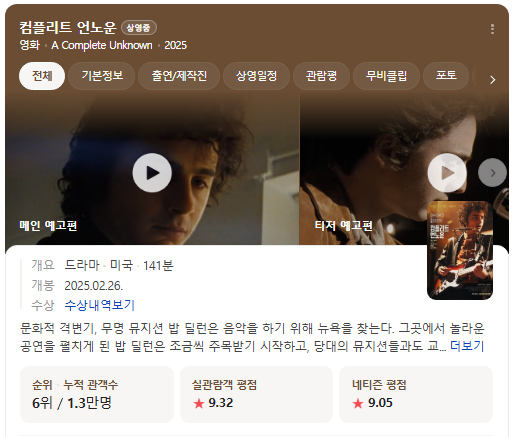Expand synopsis with 더보기 link

[467, 346]
